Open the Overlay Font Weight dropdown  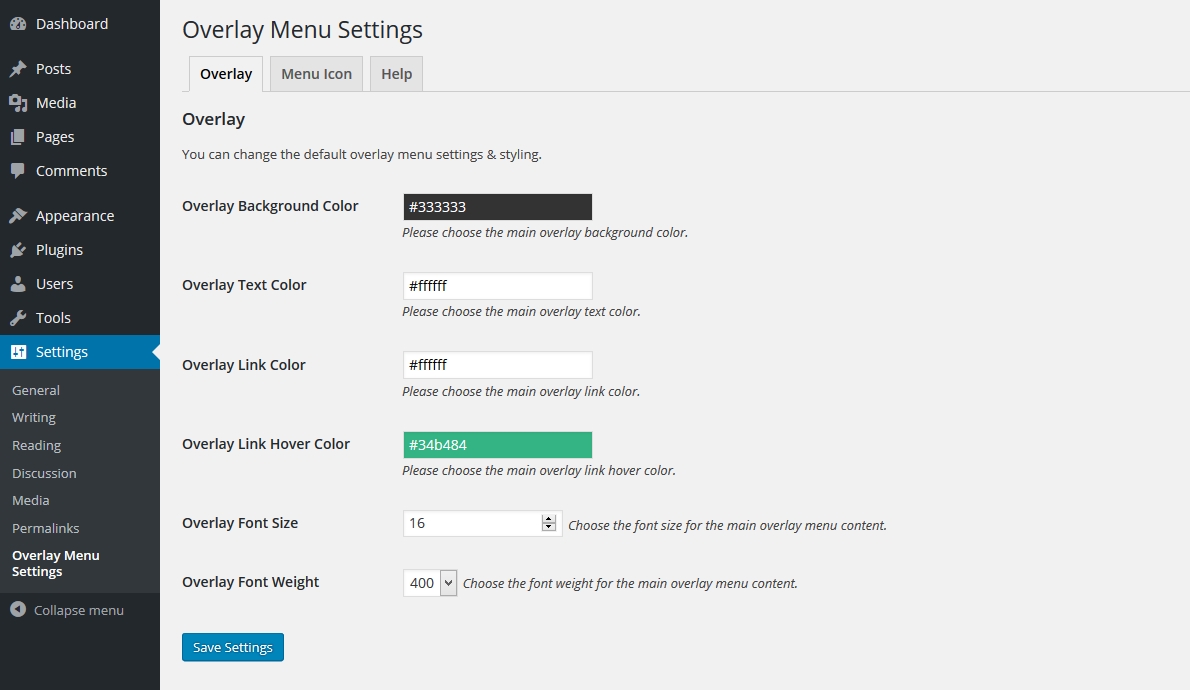tap(430, 583)
